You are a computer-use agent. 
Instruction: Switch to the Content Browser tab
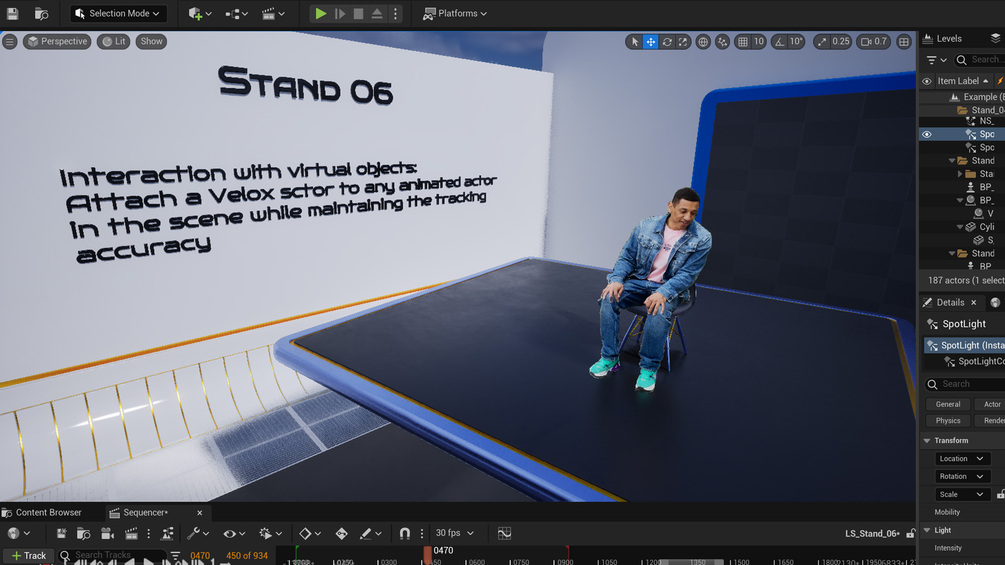click(x=42, y=512)
